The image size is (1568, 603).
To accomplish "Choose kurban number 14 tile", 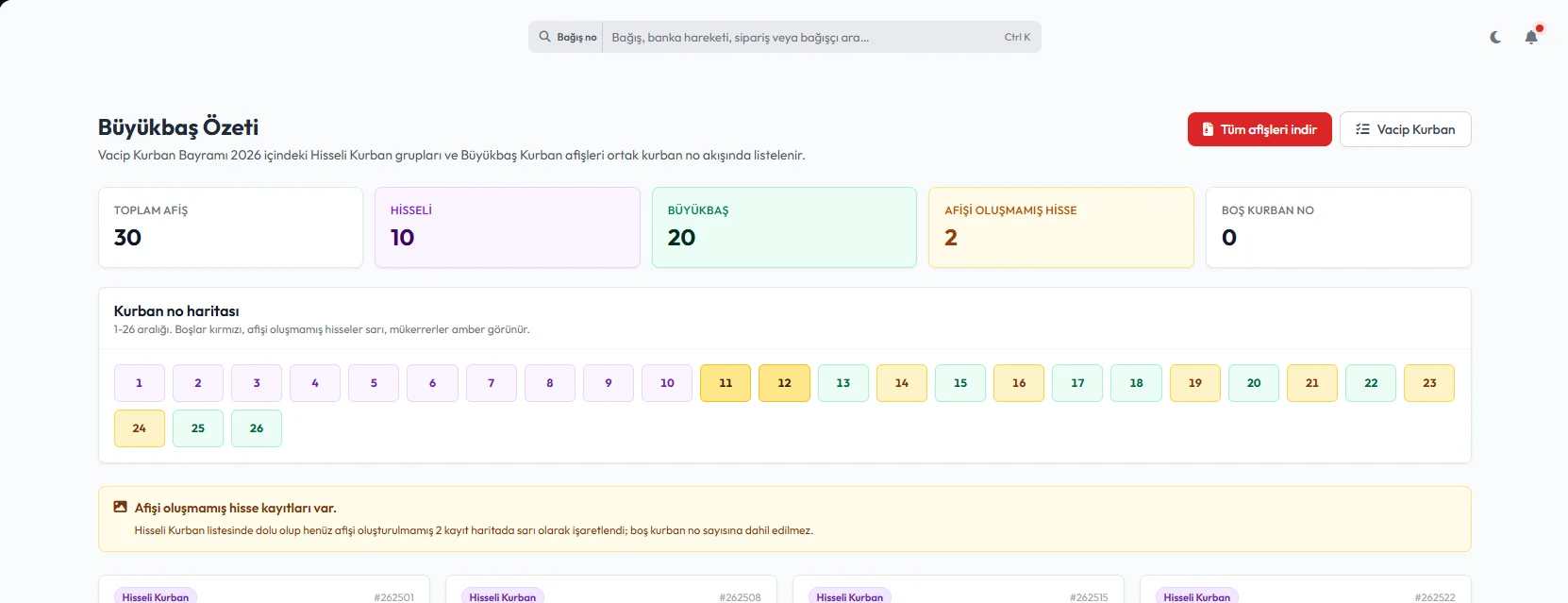I will coord(902,383).
